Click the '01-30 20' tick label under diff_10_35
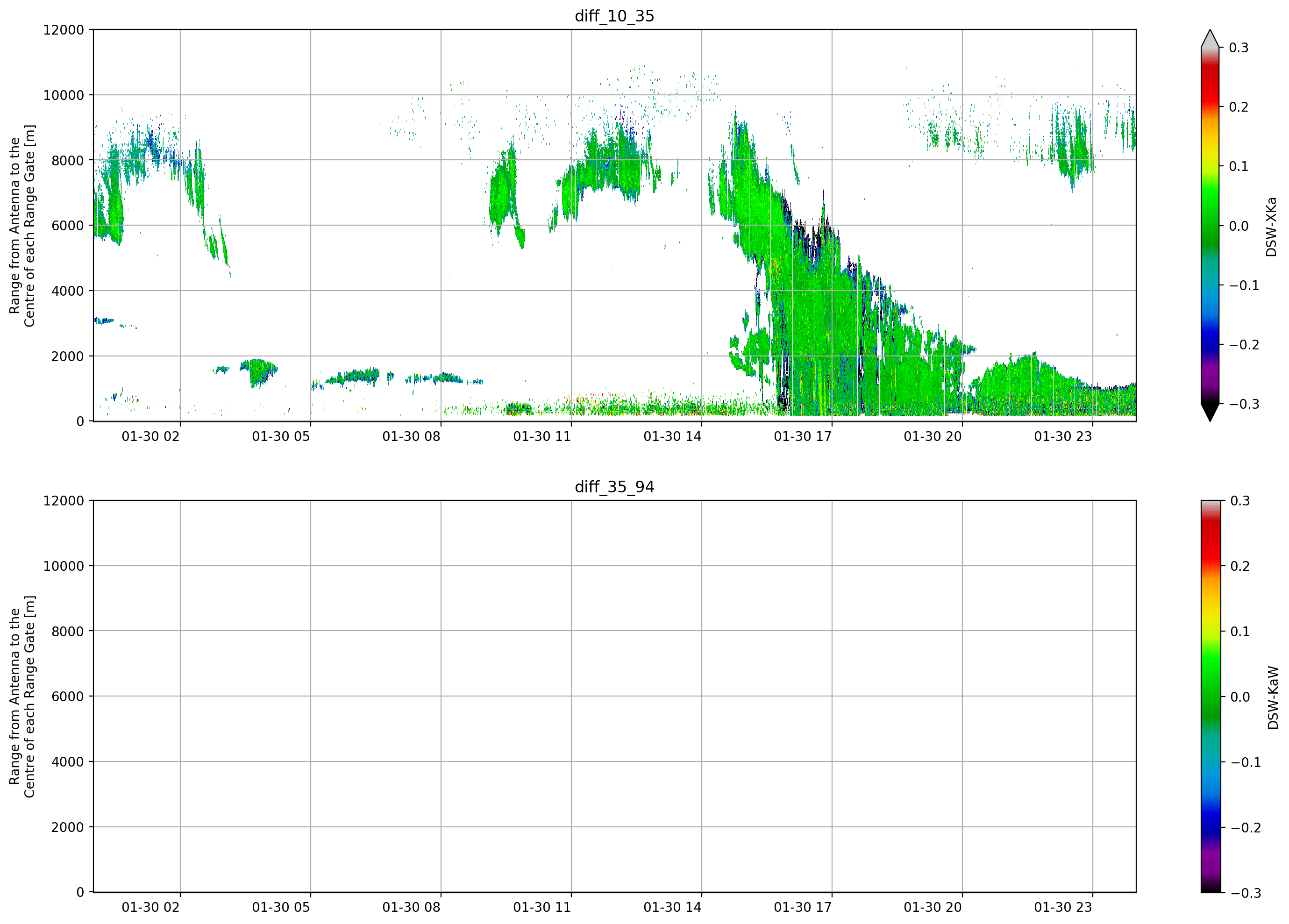The image size is (1289, 924). 933,436
